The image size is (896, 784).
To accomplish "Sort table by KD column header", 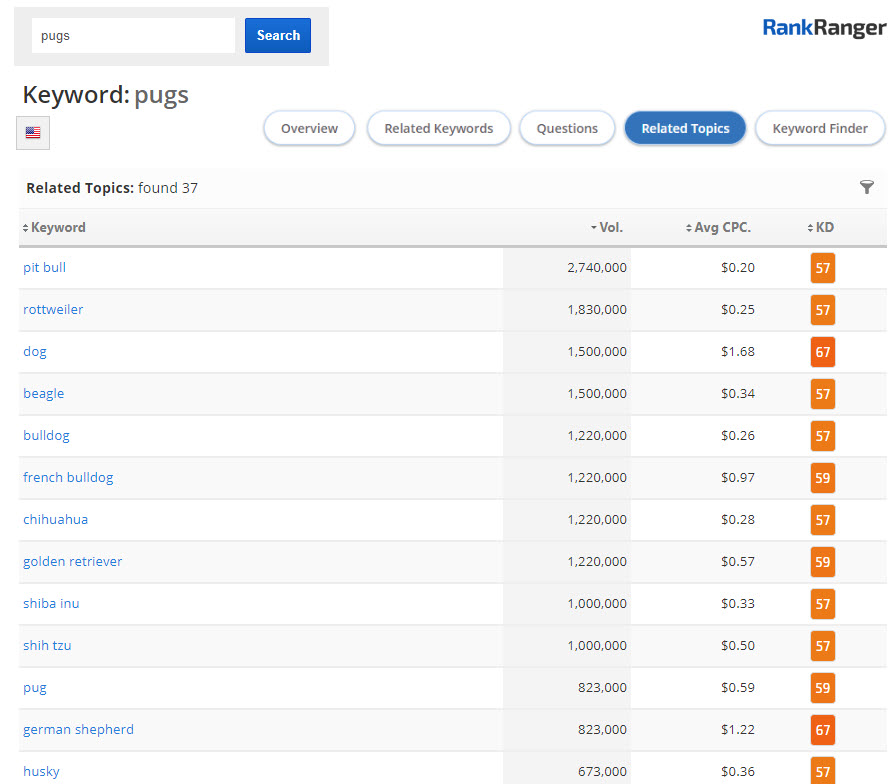I will tap(824, 228).
